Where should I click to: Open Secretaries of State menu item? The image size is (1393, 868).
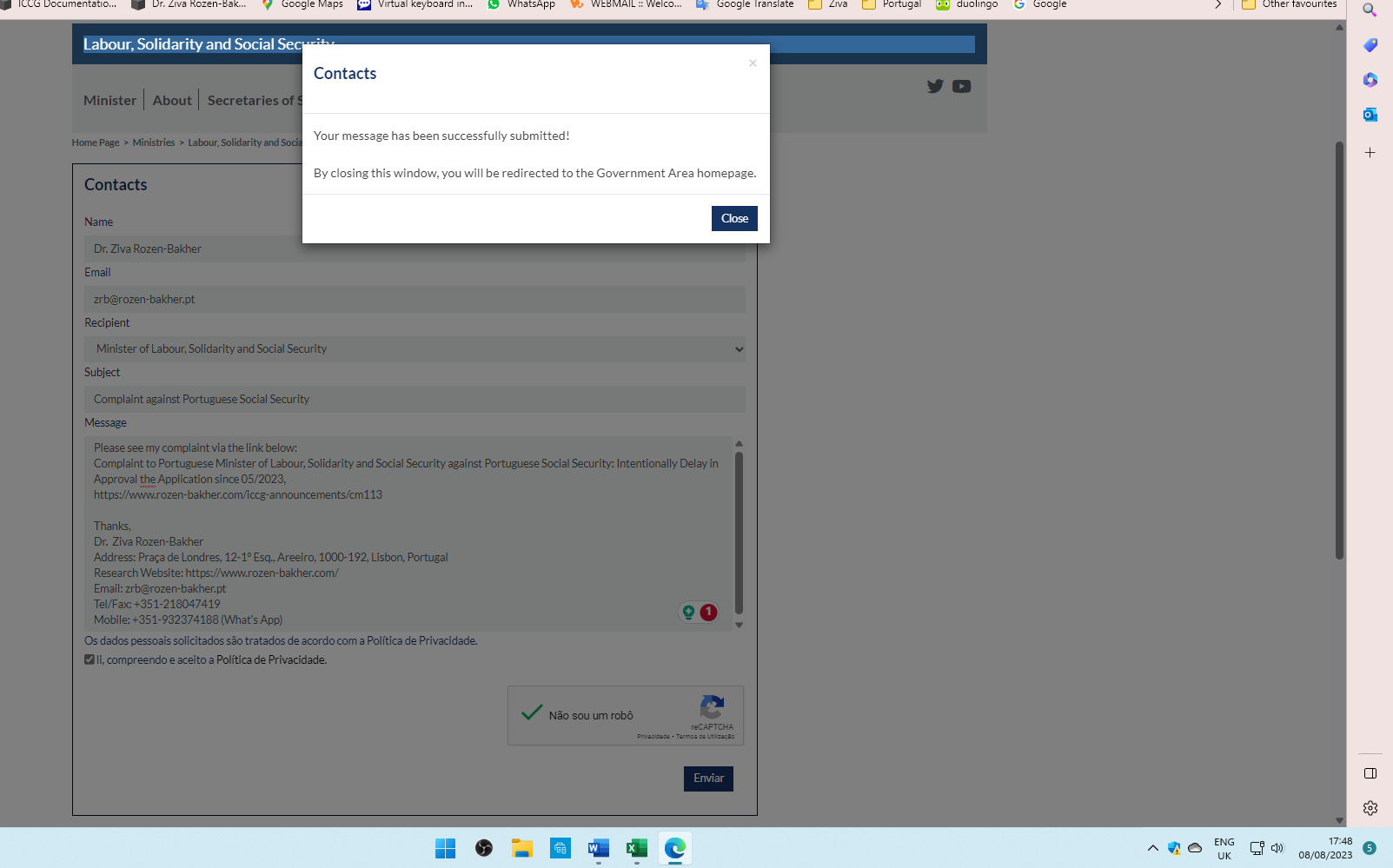(255, 100)
